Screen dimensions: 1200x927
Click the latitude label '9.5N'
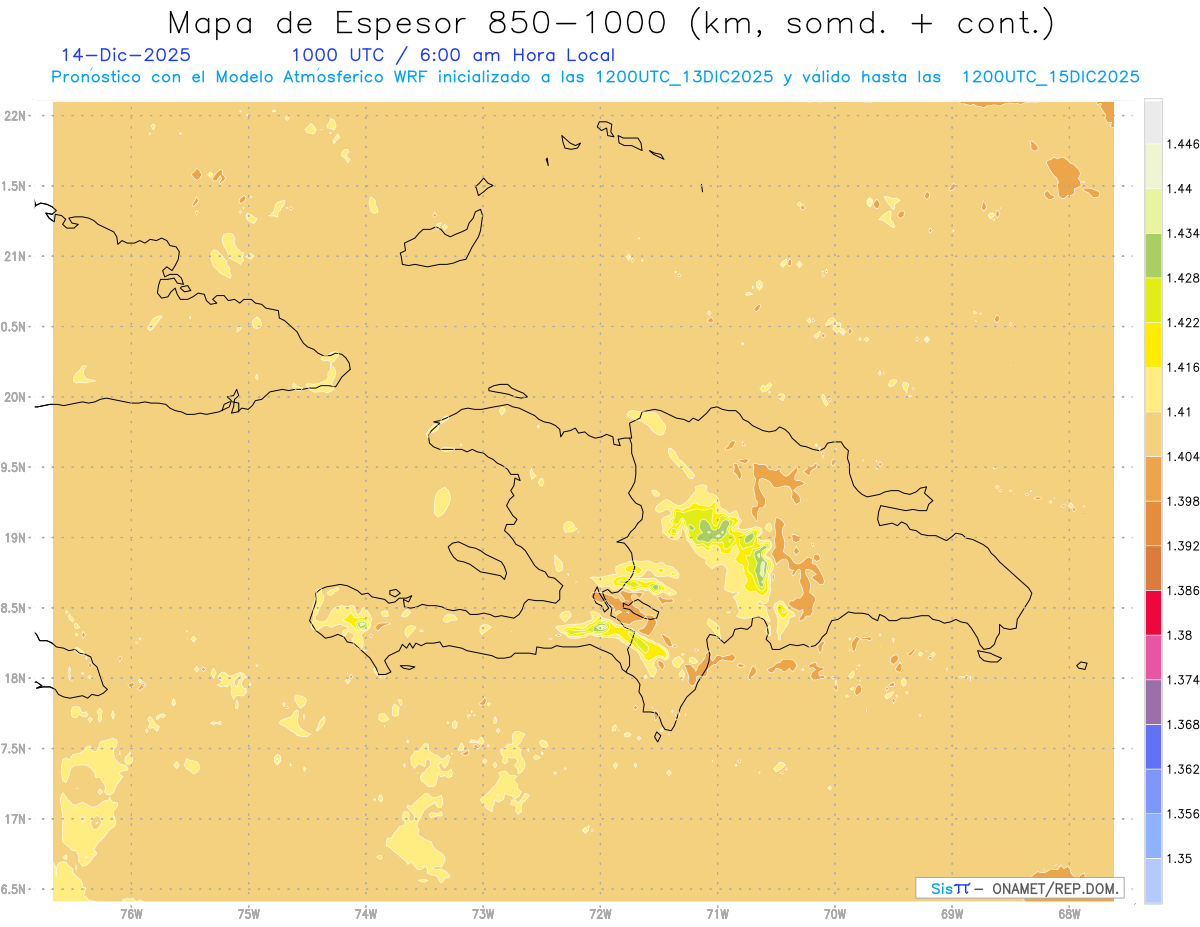(x=15, y=468)
